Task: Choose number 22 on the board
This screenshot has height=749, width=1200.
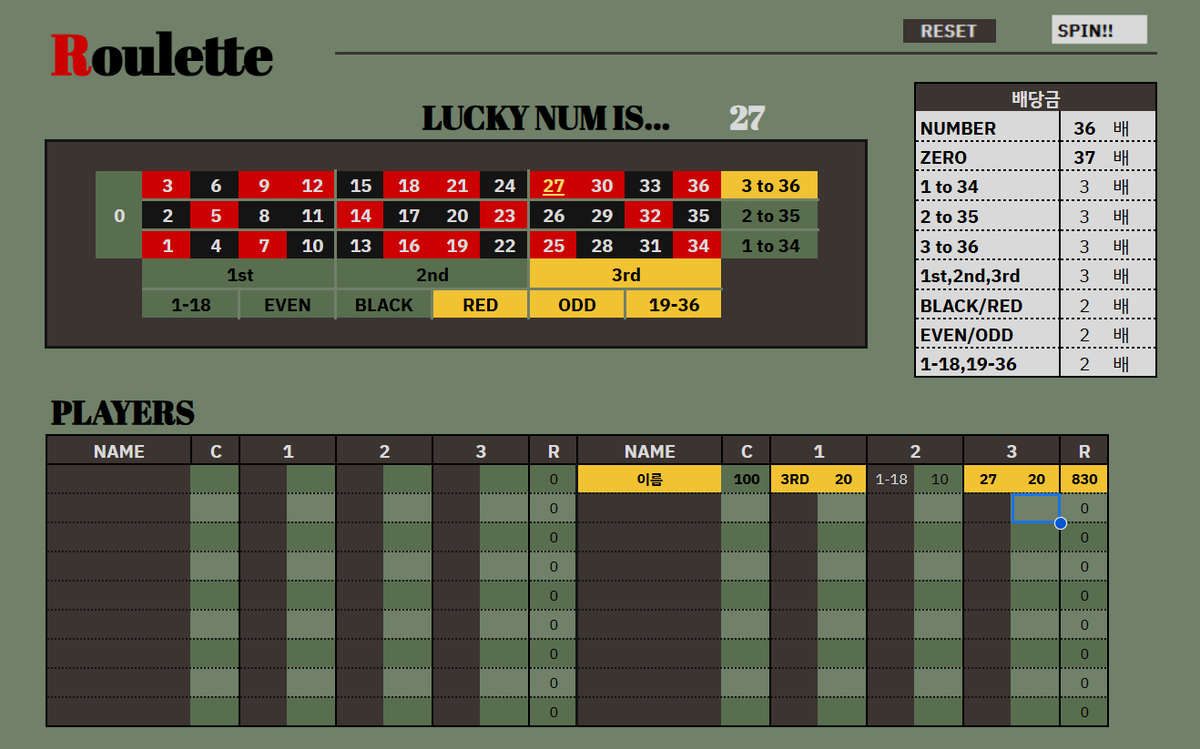Action: (x=505, y=245)
